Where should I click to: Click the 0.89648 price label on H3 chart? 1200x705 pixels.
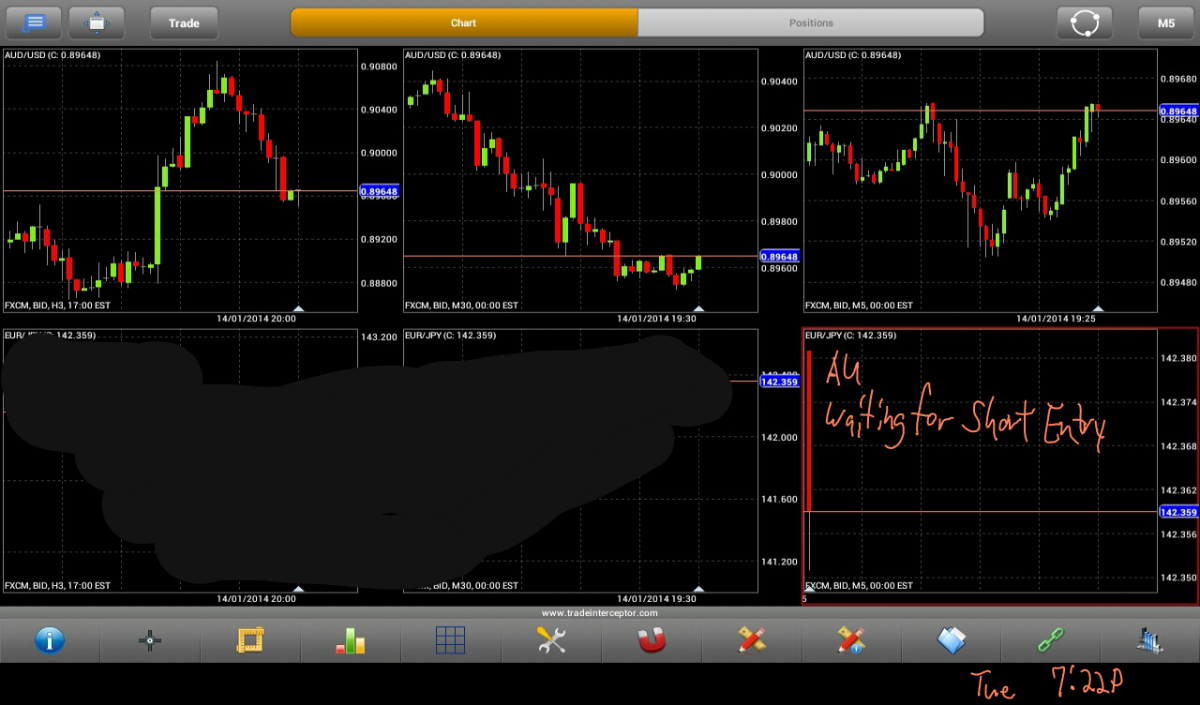[379, 190]
